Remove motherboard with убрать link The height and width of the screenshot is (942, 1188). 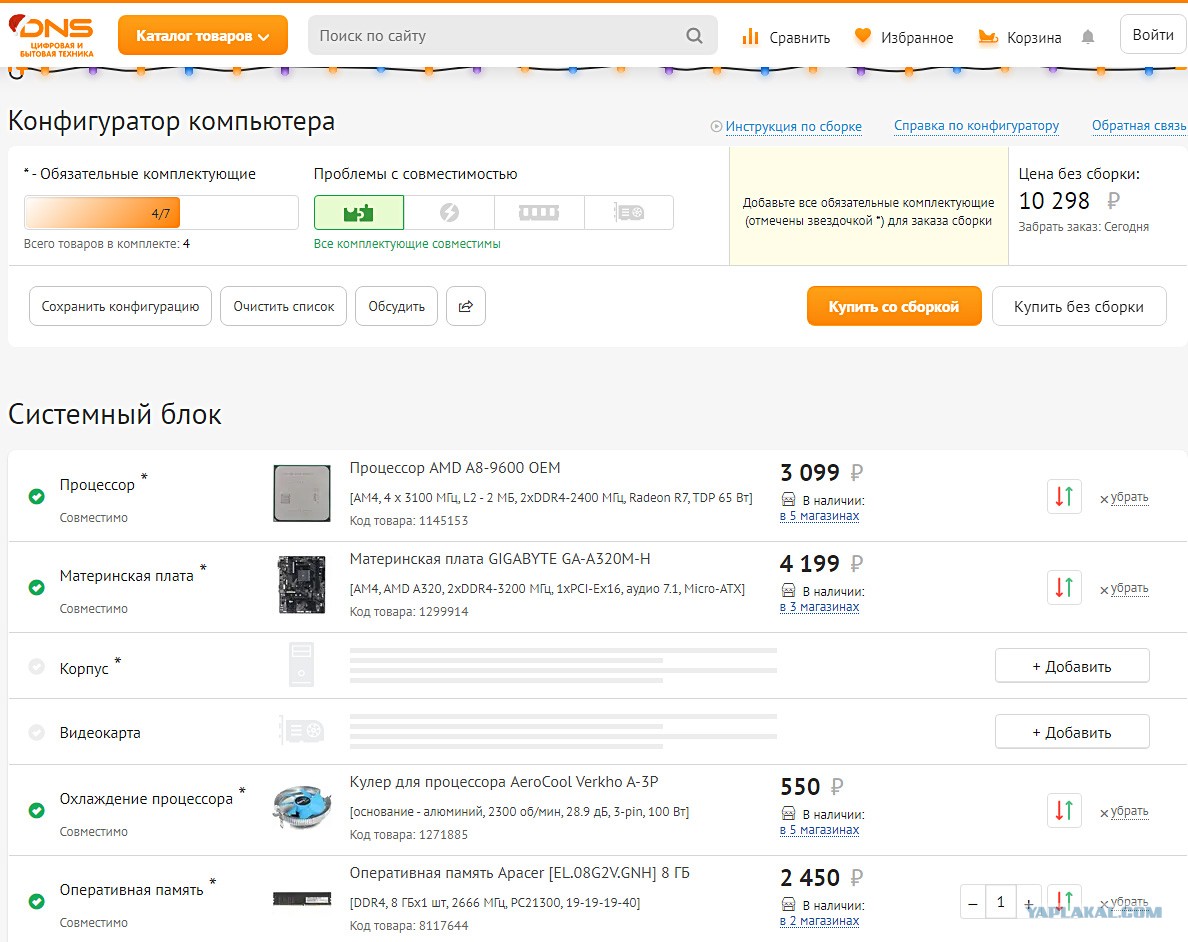(1124, 588)
